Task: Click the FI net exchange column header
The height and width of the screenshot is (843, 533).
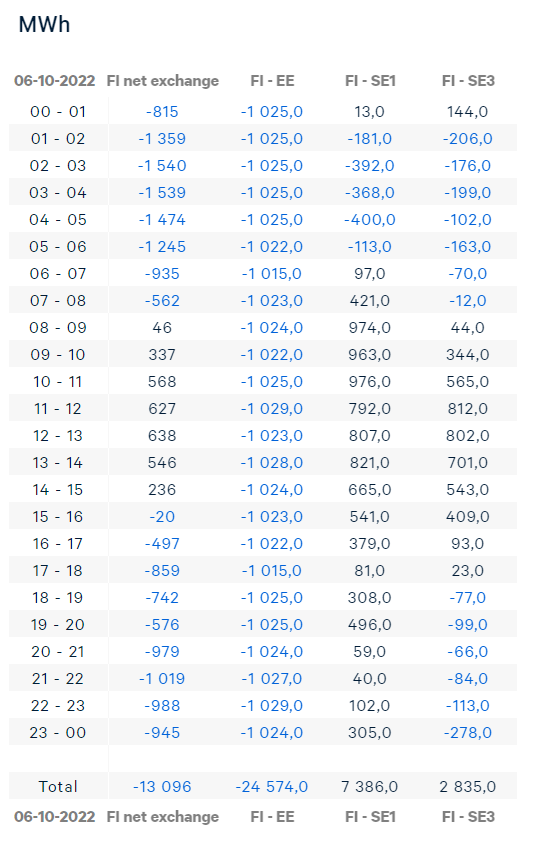Action: 162,81
